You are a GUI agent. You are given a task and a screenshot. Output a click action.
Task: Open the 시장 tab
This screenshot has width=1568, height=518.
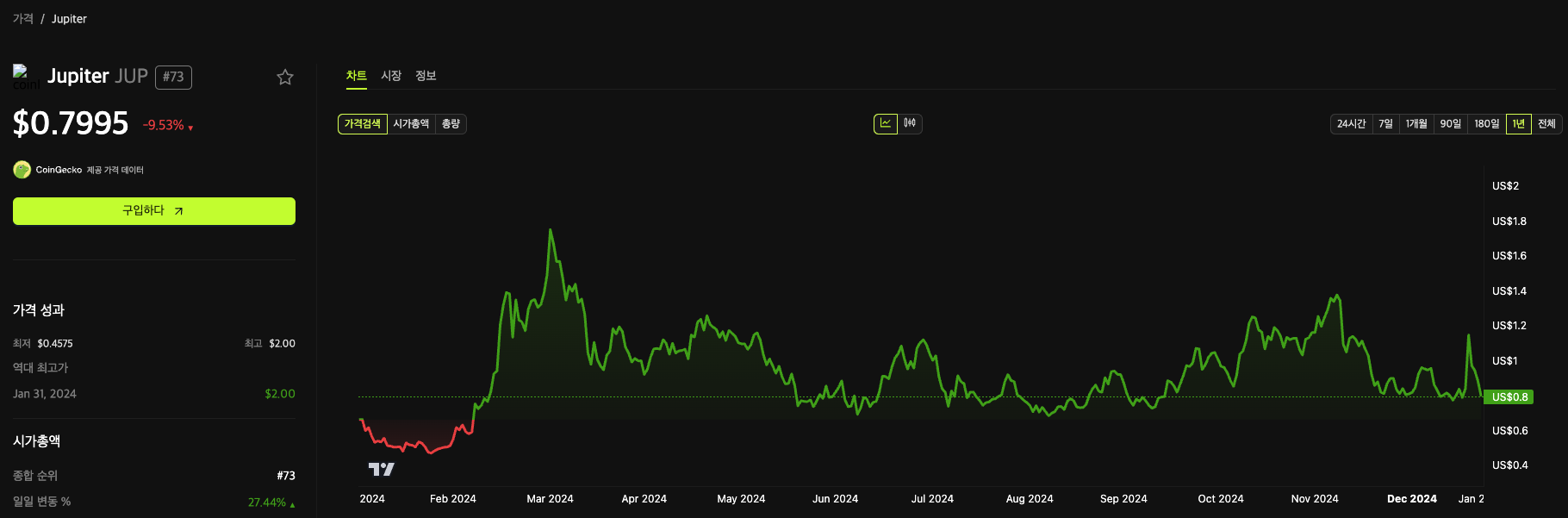391,76
